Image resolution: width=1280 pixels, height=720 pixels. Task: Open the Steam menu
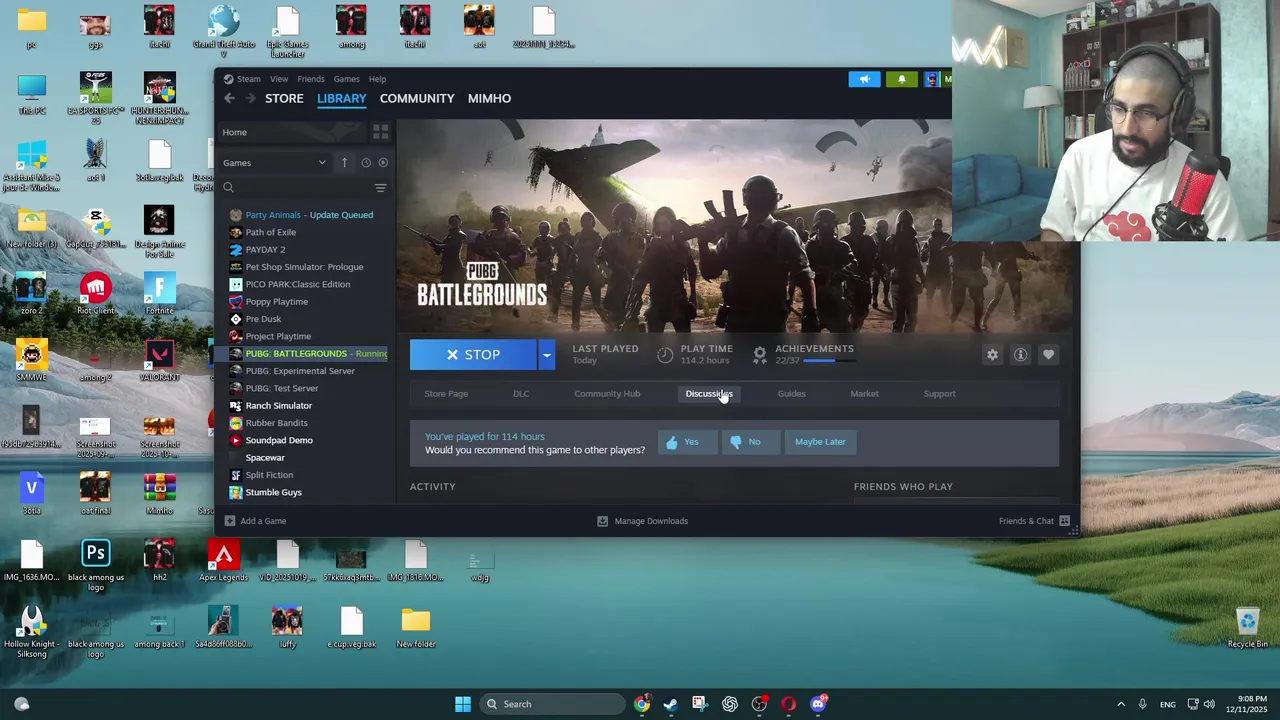click(x=248, y=79)
